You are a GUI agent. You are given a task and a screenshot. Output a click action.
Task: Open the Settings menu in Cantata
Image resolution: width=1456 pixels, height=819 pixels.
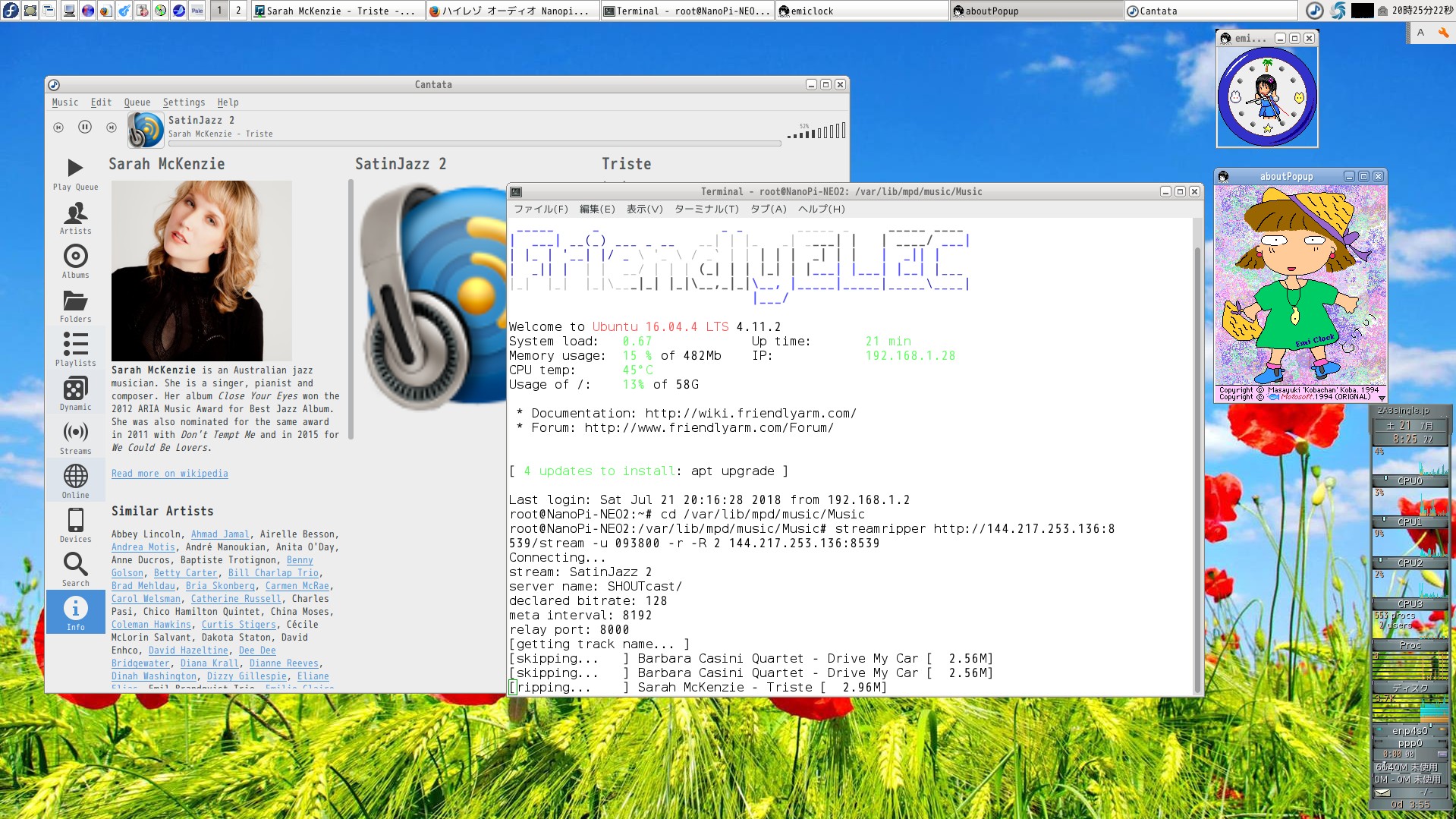184,102
